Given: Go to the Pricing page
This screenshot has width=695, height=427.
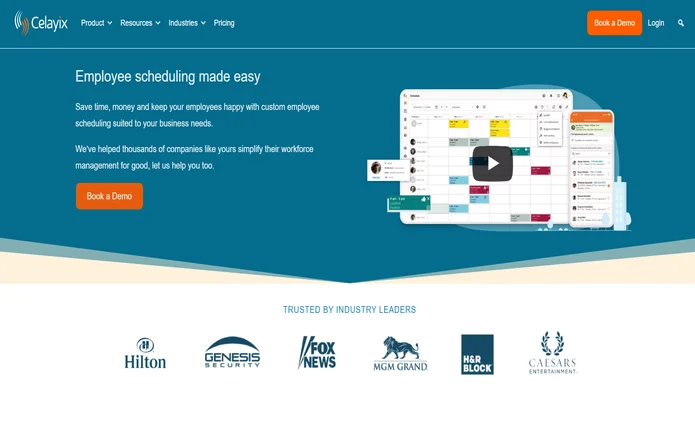Looking at the screenshot, I should [x=224, y=23].
